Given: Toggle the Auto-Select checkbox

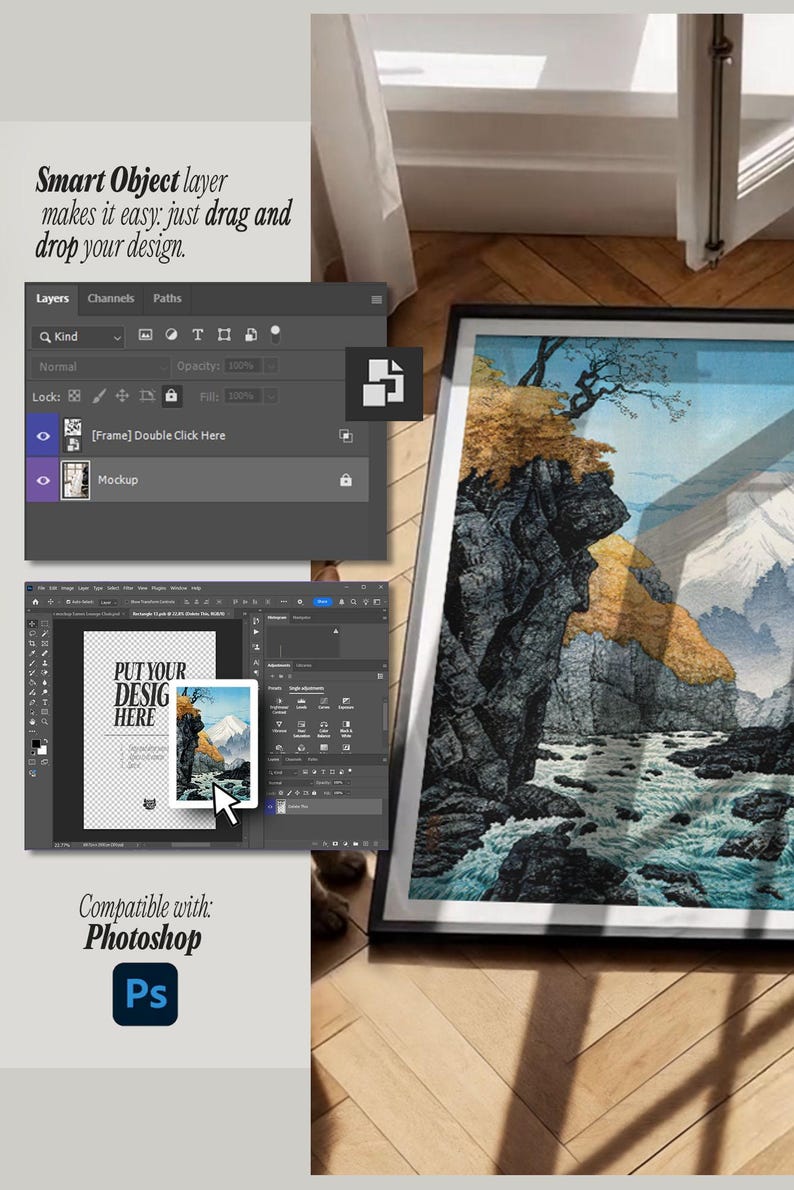Looking at the screenshot, I should tap(68, 602).
